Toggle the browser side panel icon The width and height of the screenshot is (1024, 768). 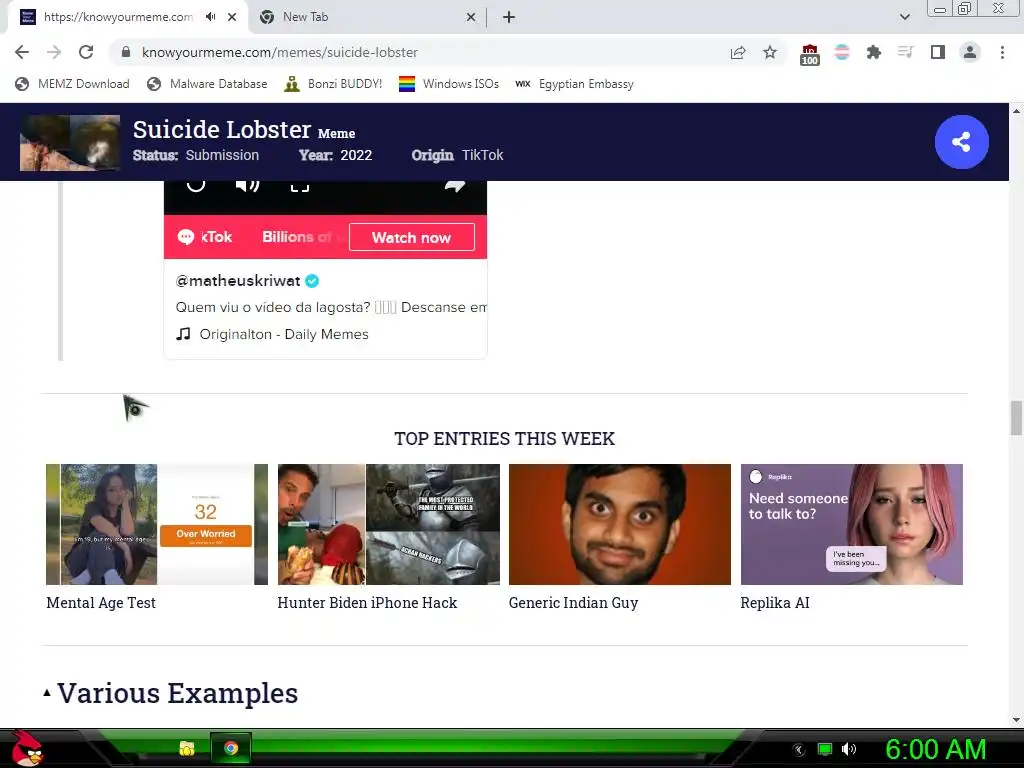tap(938, 52)
